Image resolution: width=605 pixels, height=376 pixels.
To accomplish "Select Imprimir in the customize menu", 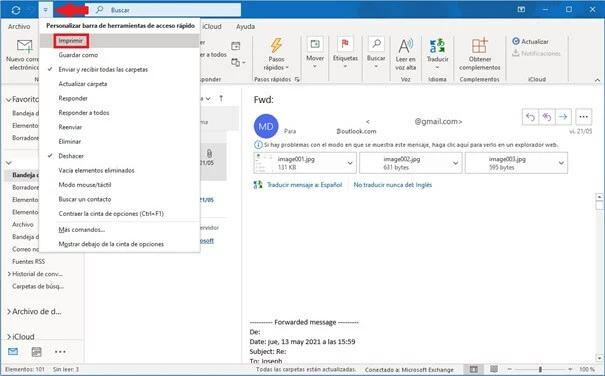I will (120, 41).
